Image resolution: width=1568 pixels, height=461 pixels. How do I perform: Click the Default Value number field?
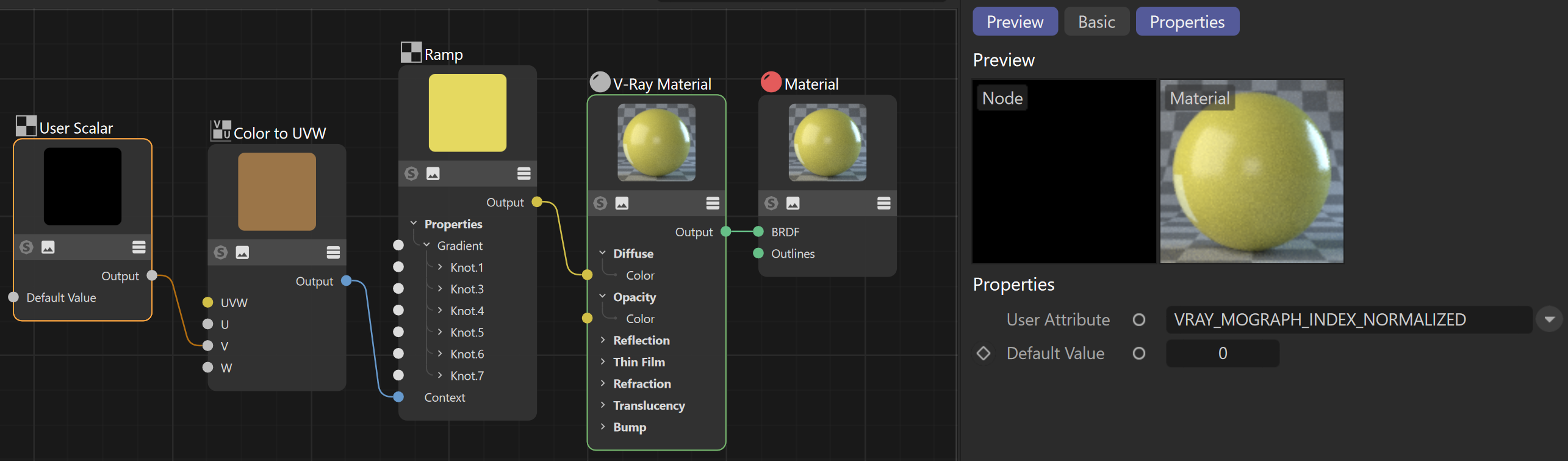click(x=1223, y=354)
